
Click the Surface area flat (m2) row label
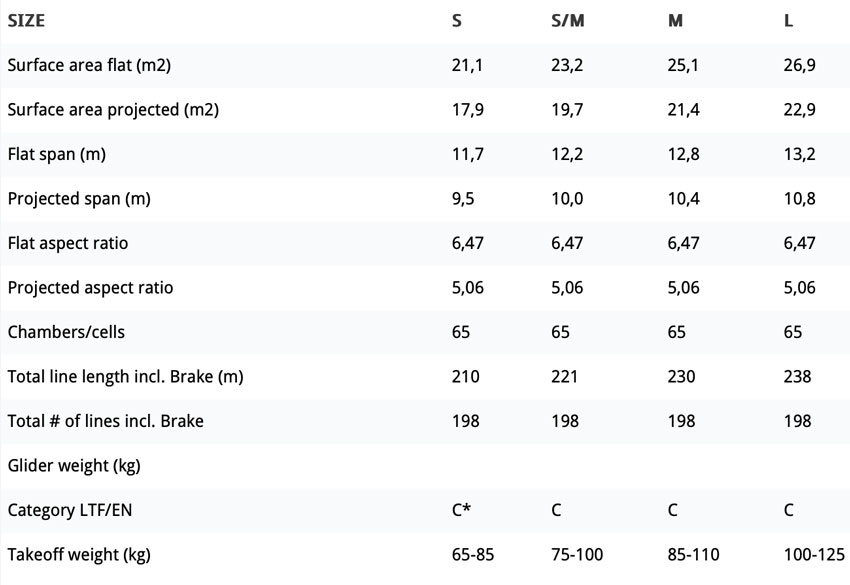(89, 65)
